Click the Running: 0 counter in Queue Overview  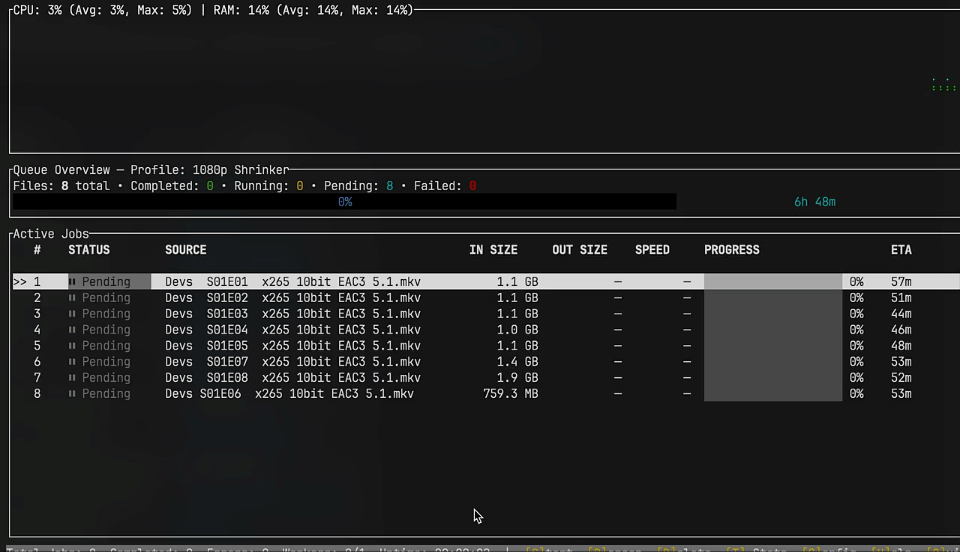coord(269,186)
